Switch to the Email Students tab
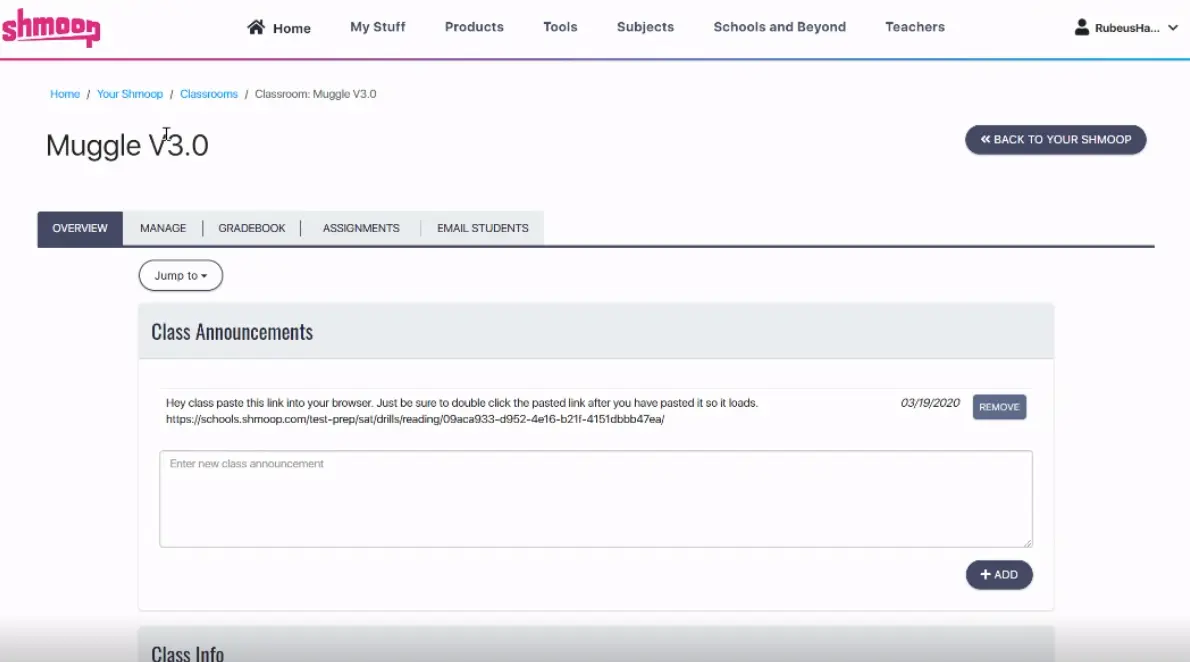The width and height of the screenshot is (1190, 662). [483, 229]
